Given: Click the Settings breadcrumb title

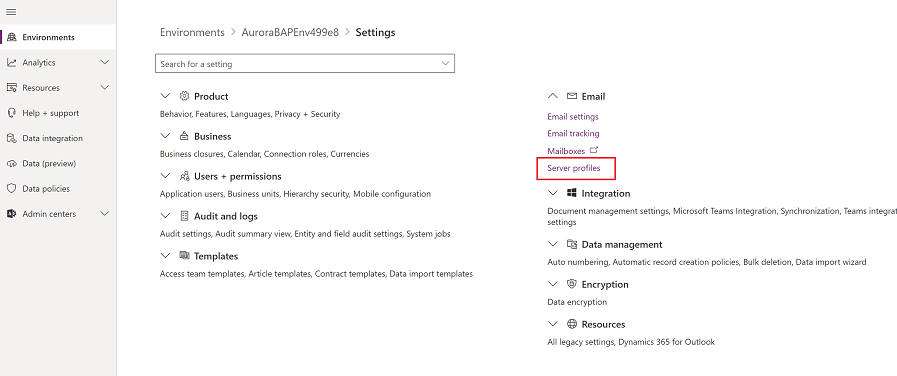Looking at the screenshot, I should coord(375,32).
